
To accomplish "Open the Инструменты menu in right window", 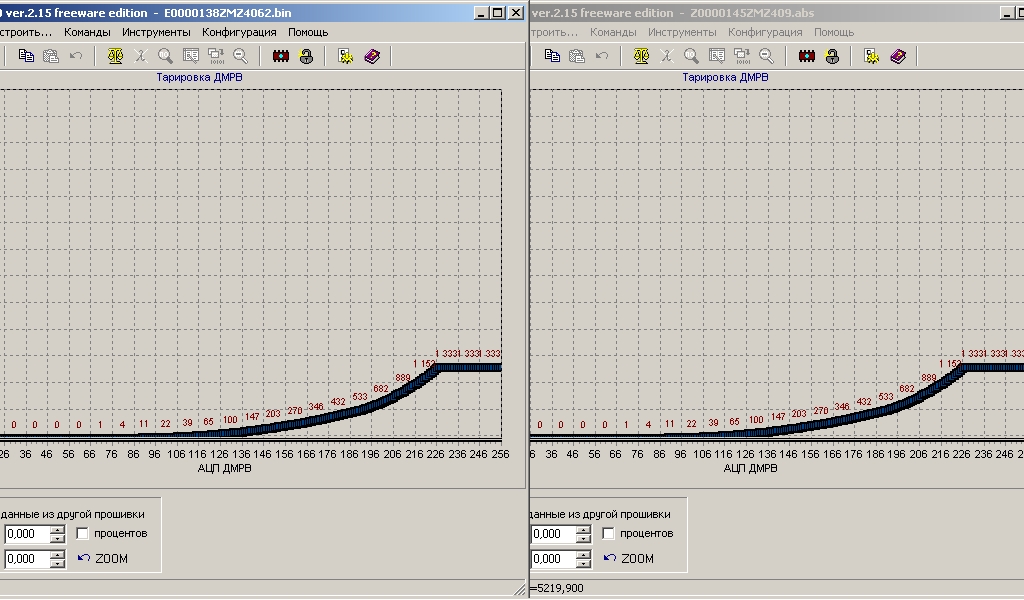I will [x=682, y=32].
